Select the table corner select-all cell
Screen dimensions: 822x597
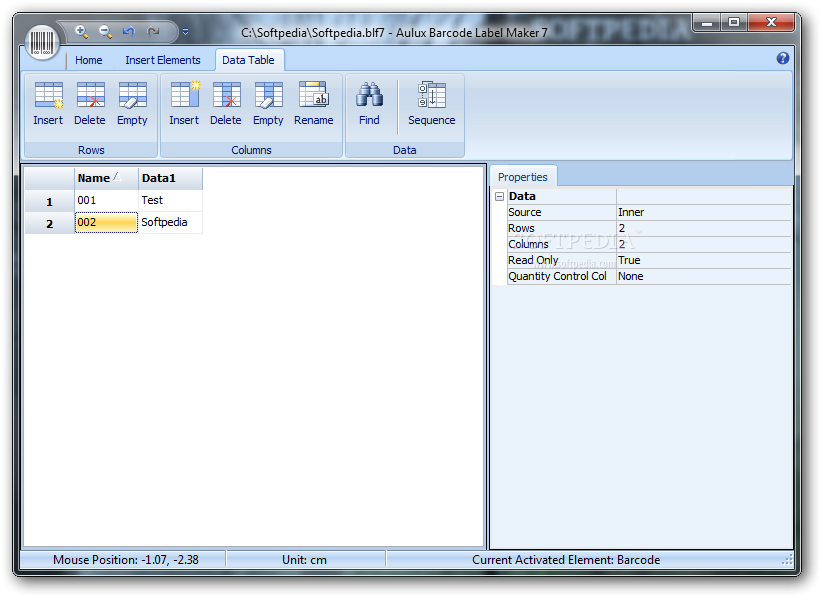pyautogui.click(x=50, y=178)
